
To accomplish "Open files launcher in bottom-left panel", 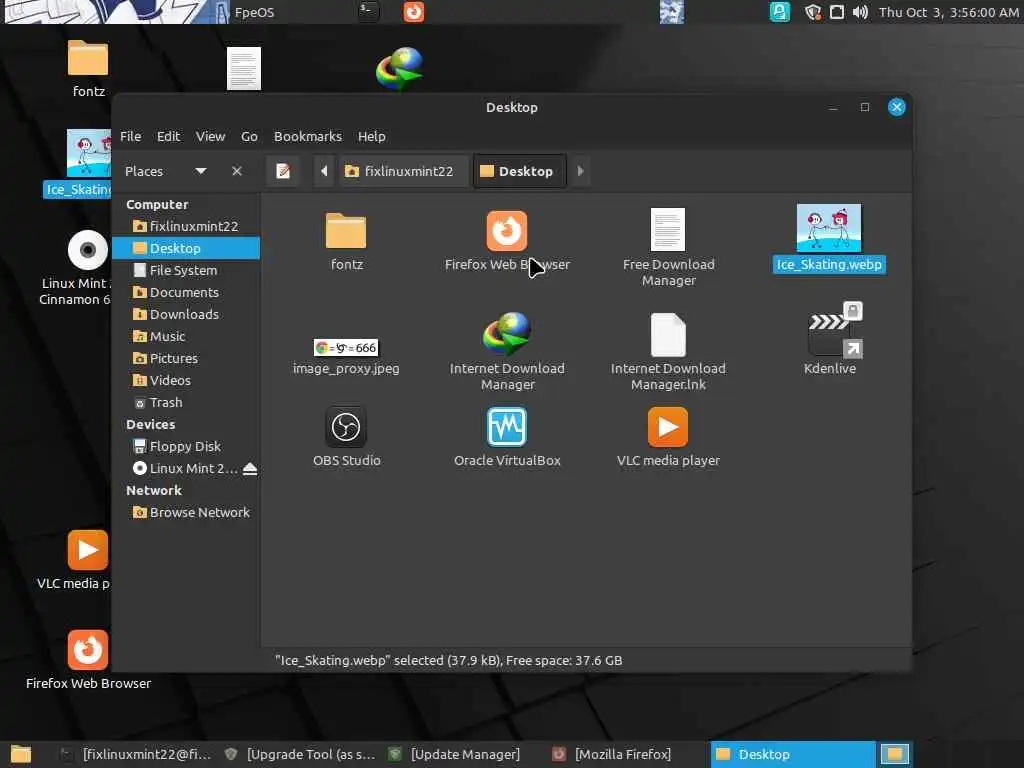I will click(20, 754).
